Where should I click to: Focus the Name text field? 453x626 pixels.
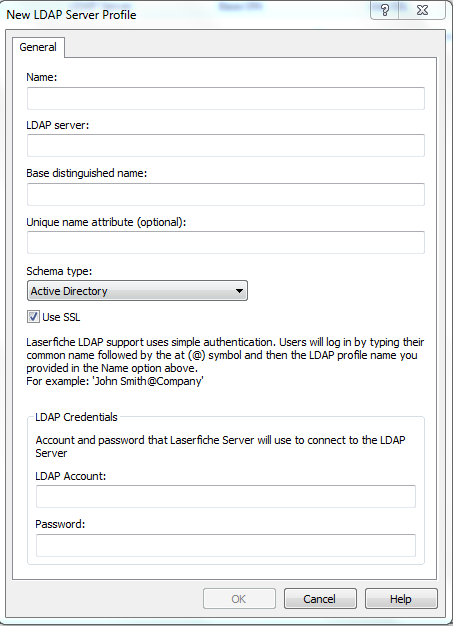(x=226, y=98)
